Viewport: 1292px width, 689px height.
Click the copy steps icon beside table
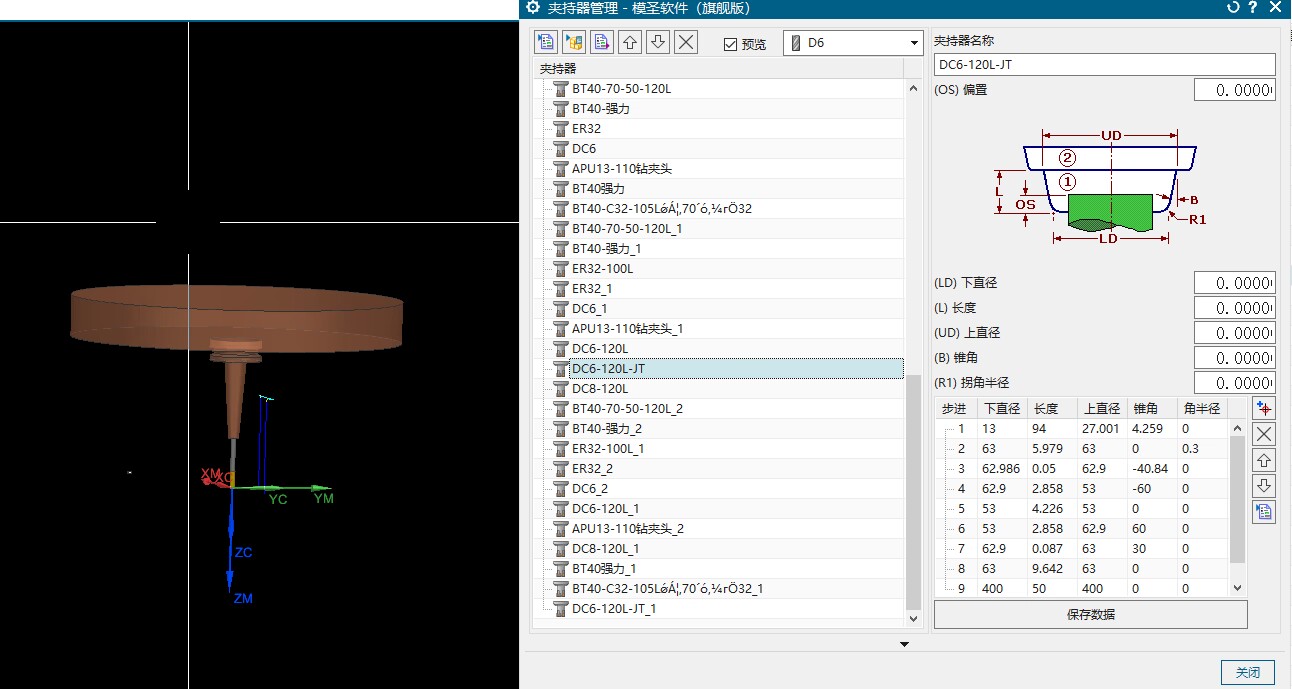point(1265,513)
